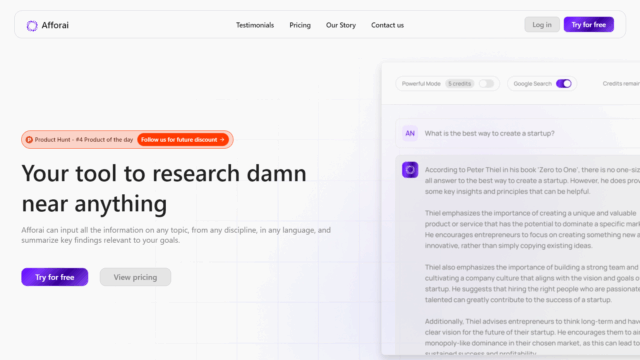Image resolution: width=640 pixels, height=360 pixels.
Task: Click paragraph starting "According to Peter Thiel"
Action: pyautogui.click(x=532, y=180)
